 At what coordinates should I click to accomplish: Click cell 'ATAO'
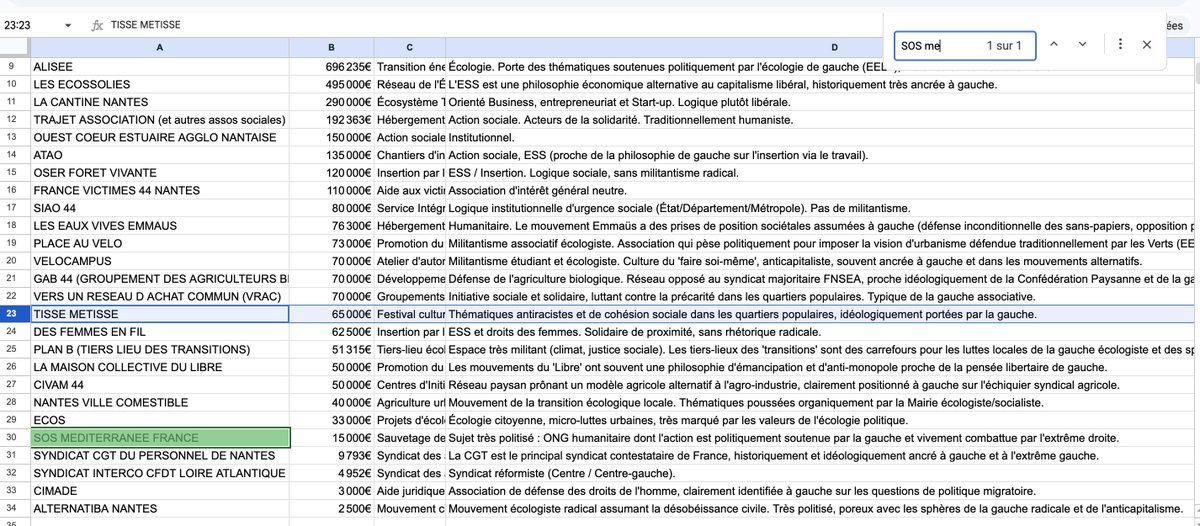(160, 155)
